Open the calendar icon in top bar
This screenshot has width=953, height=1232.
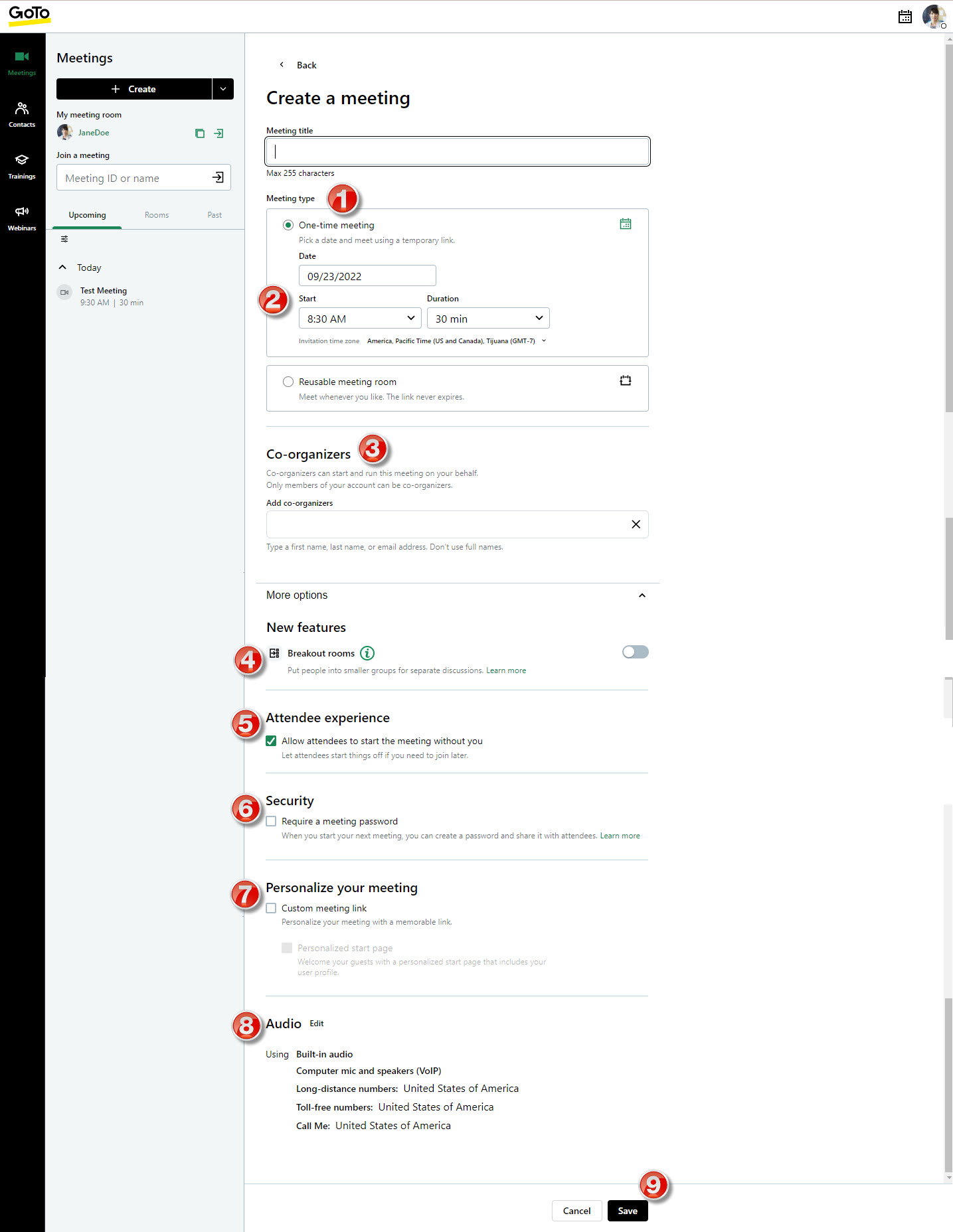(x=905, y=17)
